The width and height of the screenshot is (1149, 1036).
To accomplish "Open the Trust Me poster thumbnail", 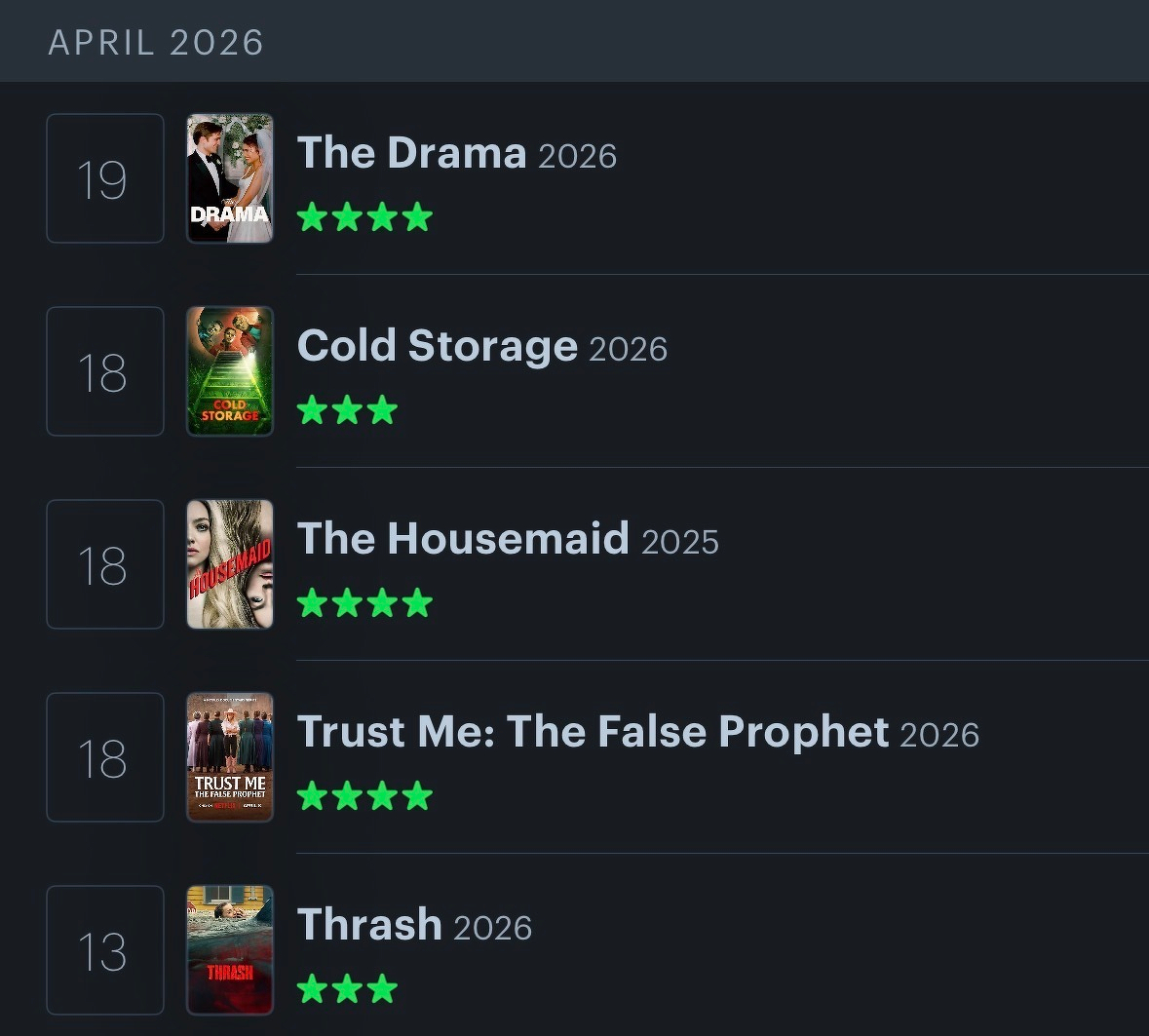I will click(x=230, y=757).
